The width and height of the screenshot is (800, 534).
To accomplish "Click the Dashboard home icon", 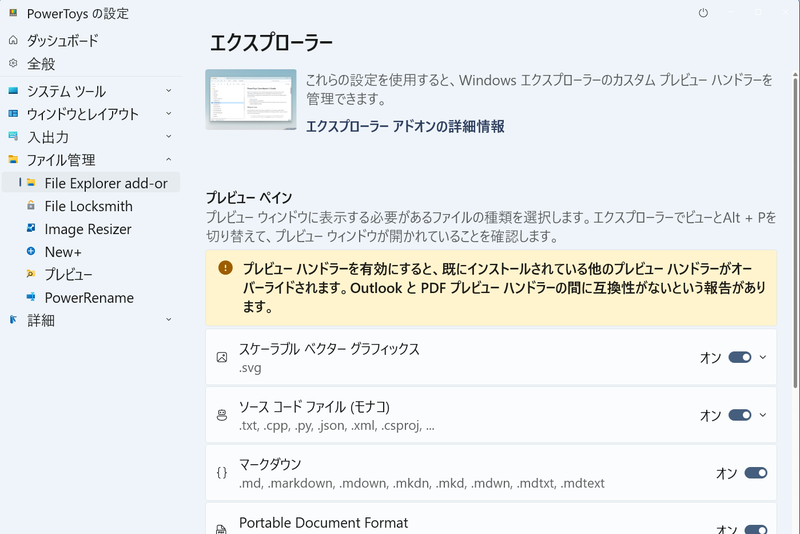I will click(13, 40).
